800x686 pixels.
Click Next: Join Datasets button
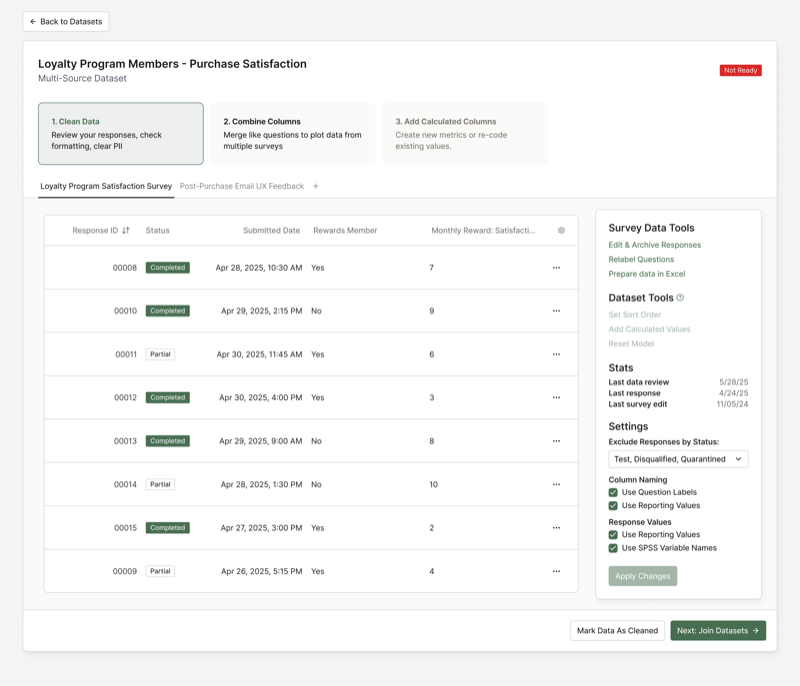pos(718,630)
